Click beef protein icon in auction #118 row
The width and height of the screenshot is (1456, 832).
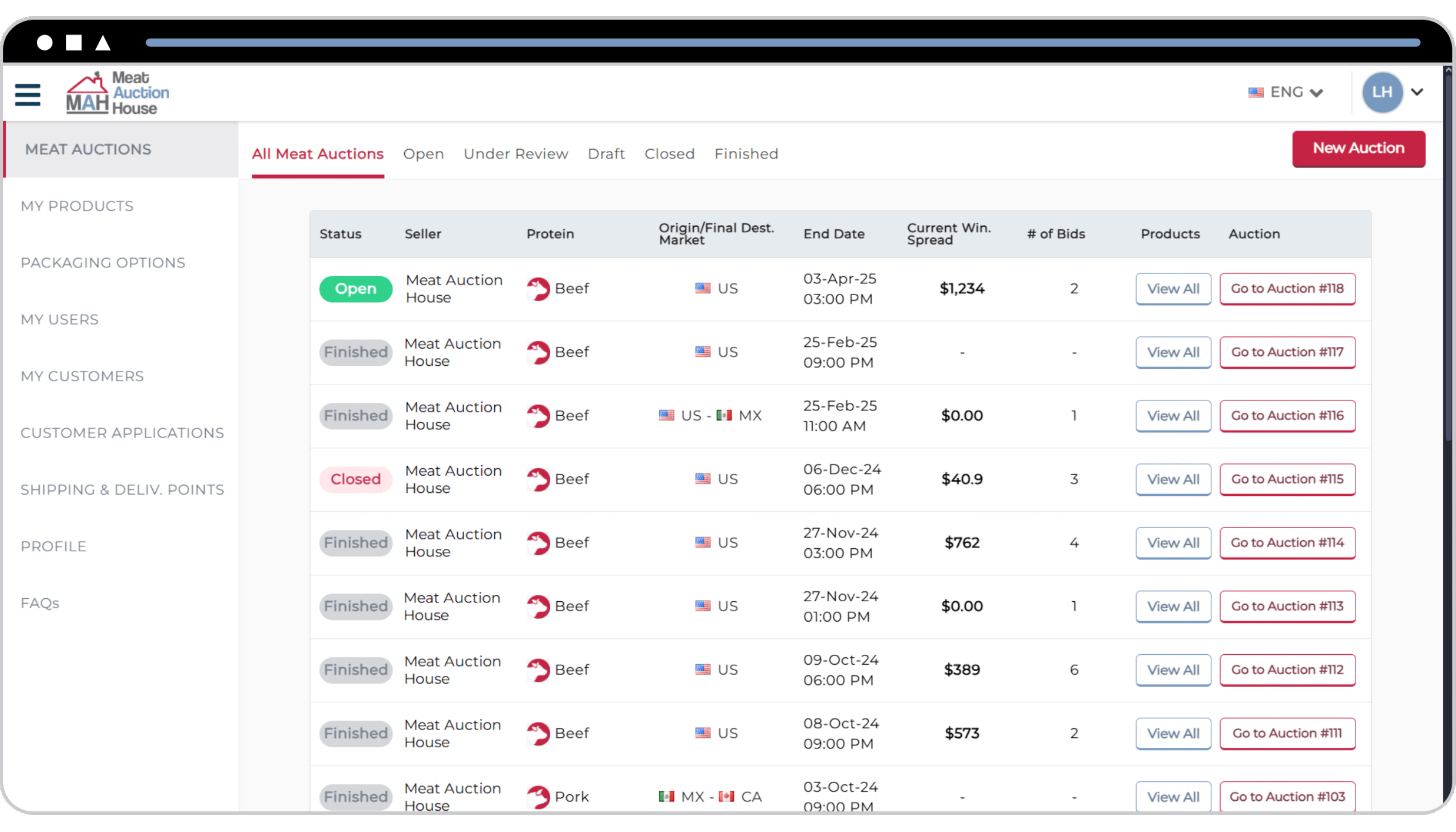click(538, 289)
